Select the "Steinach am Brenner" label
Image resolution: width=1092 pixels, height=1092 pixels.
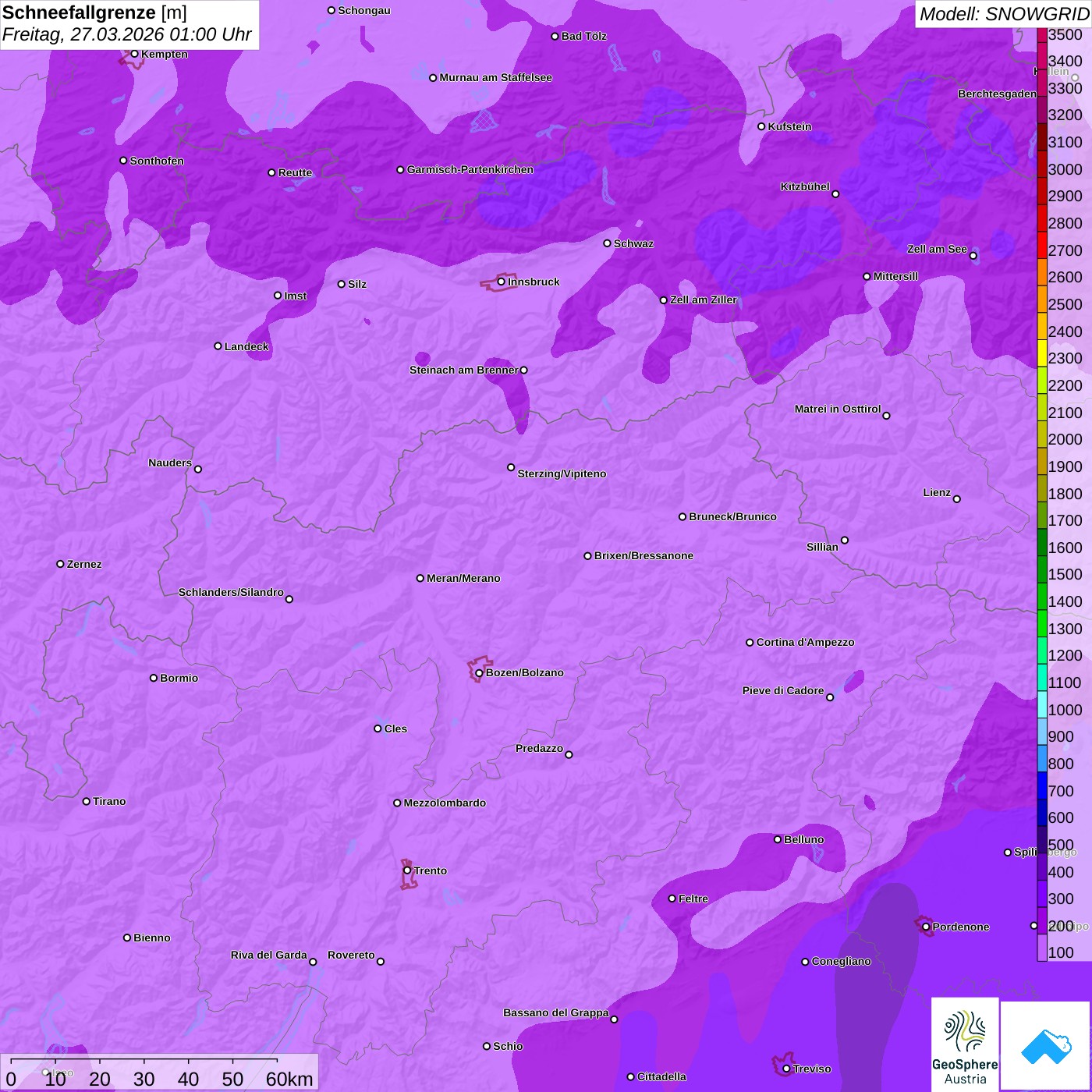[x=463, y=370]
